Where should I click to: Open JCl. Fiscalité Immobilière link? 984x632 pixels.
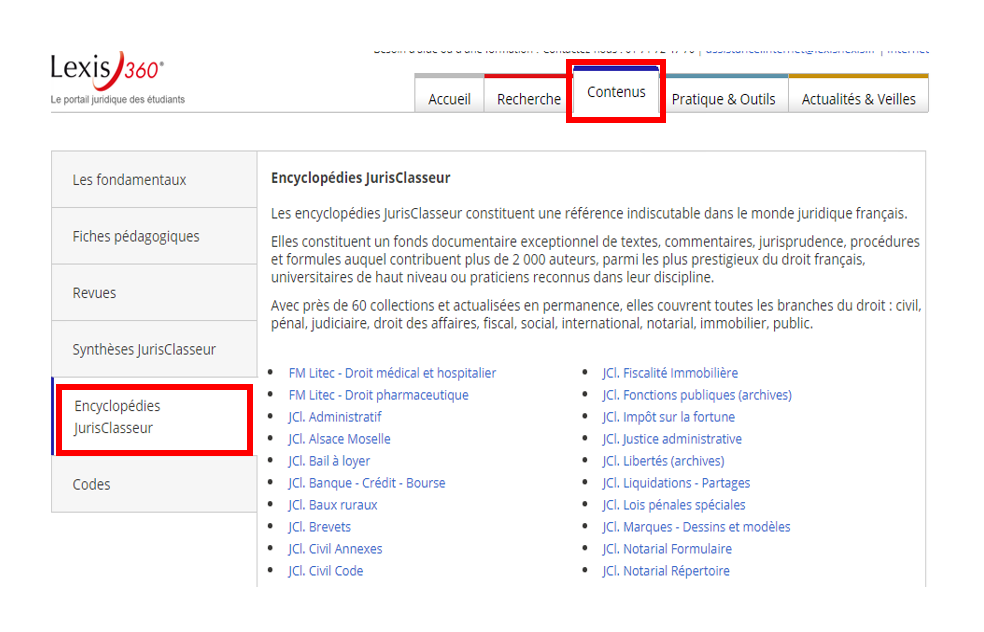pos(670,373)
